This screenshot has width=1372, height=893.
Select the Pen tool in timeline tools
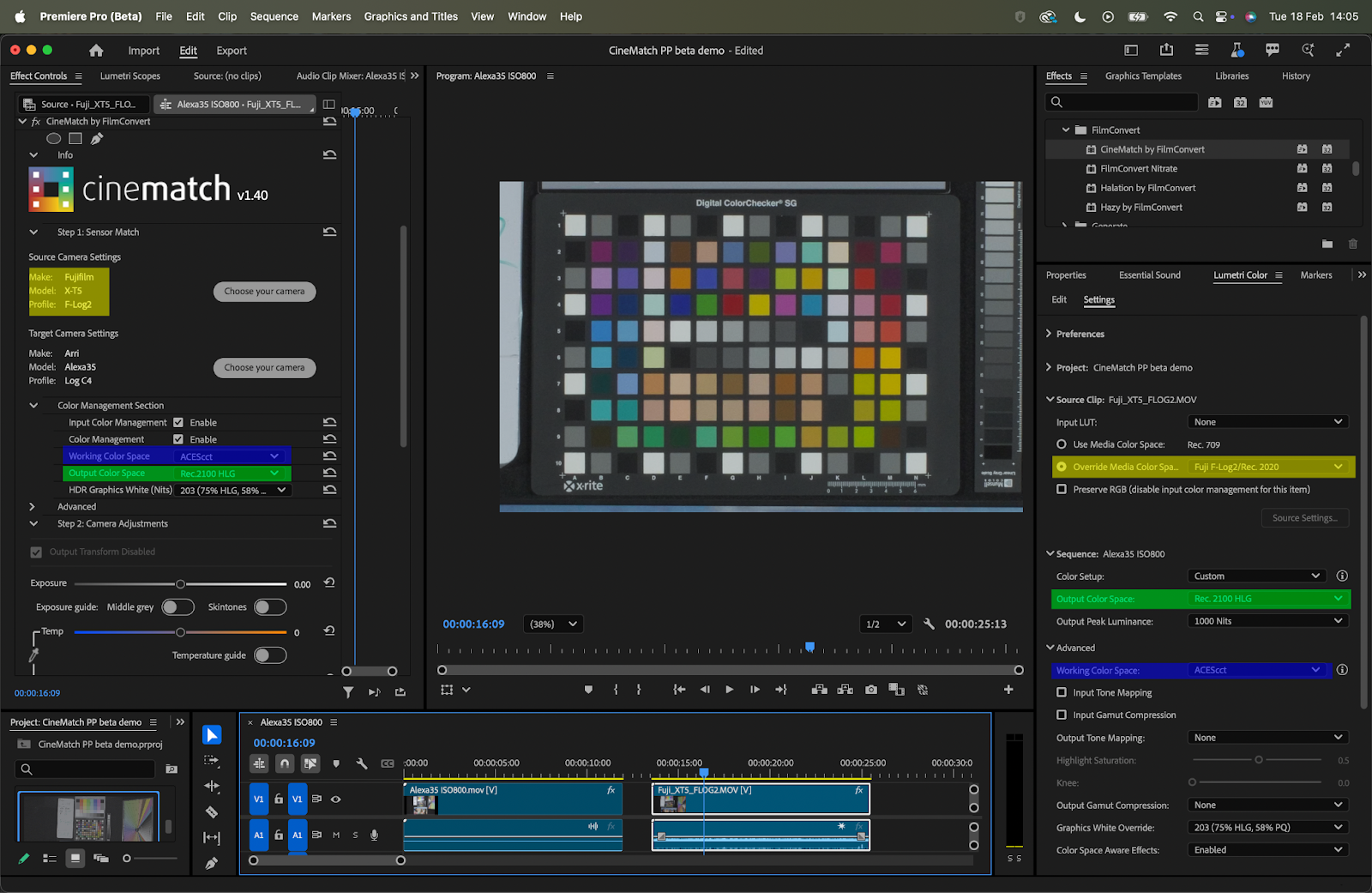pos(212,863)
